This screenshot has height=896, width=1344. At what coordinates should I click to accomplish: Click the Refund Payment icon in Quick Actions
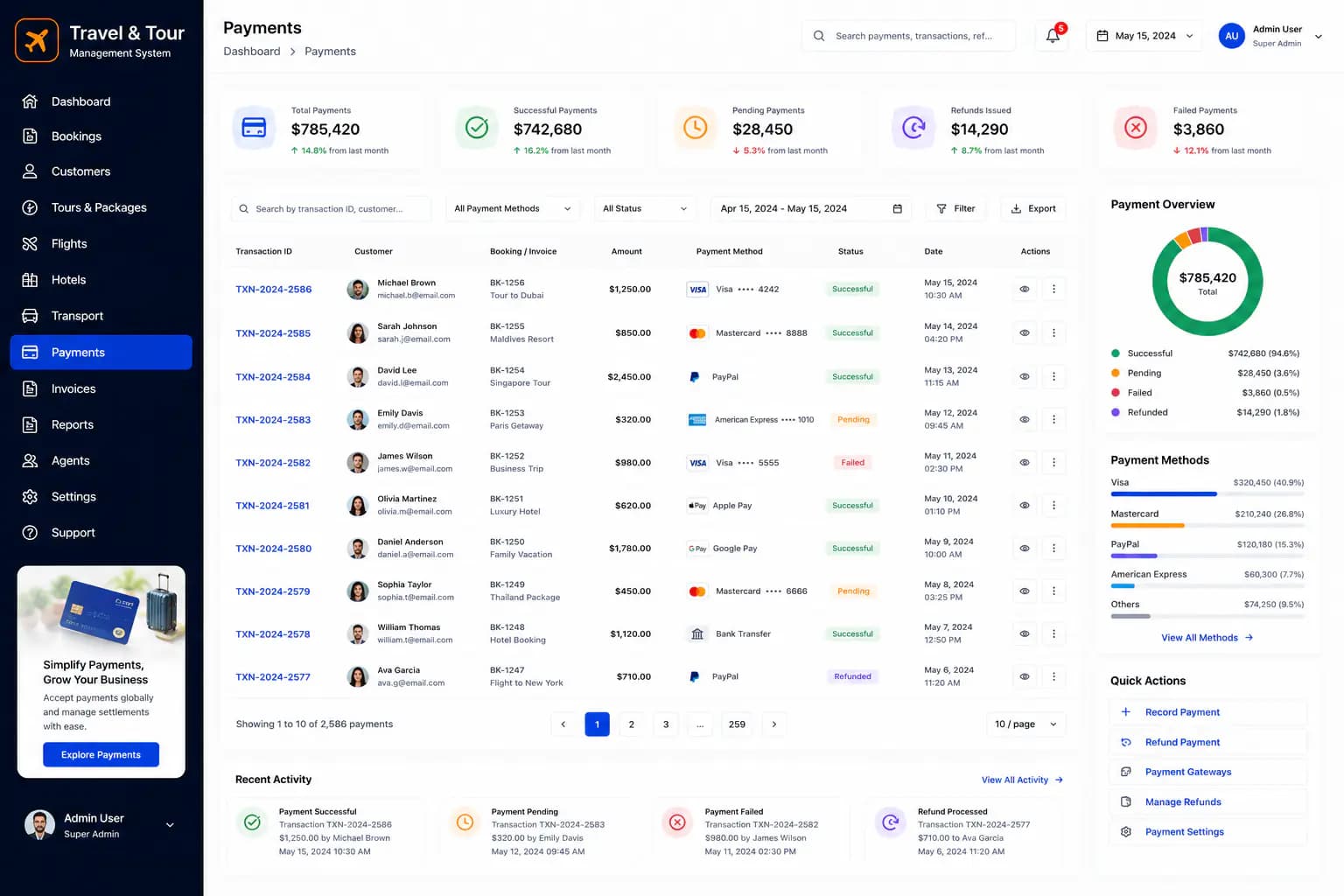click(x=1126, y=742)
